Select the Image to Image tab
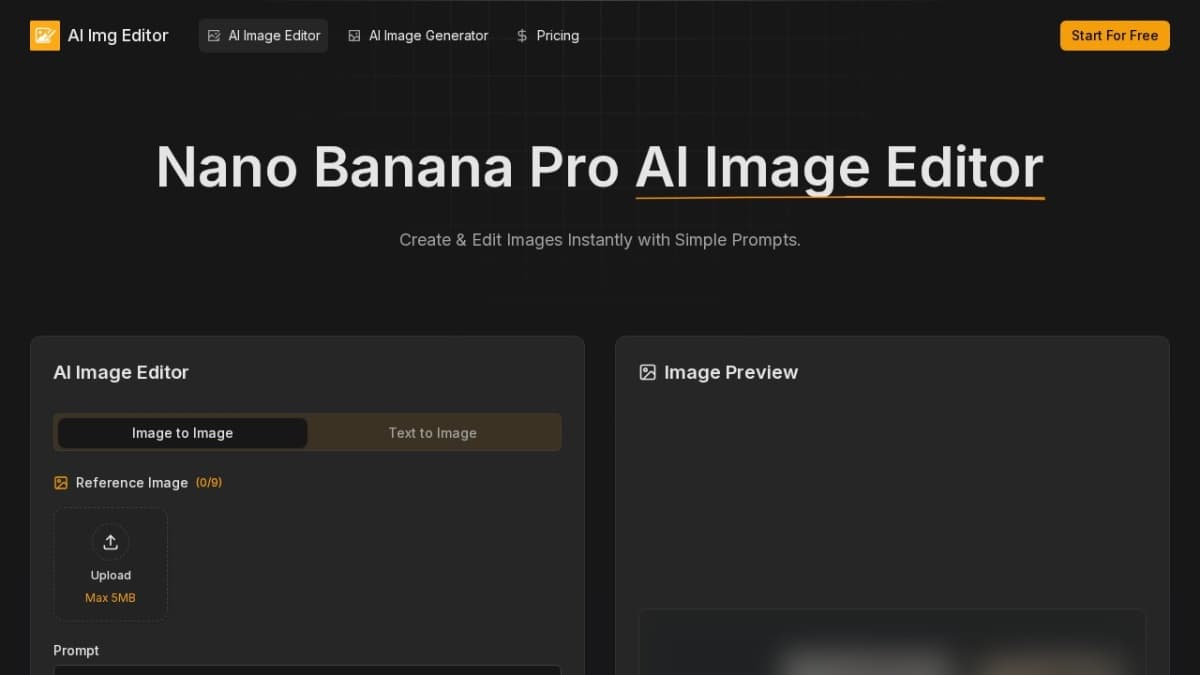This screenshot has width=1200, height=675. (182, 432)
